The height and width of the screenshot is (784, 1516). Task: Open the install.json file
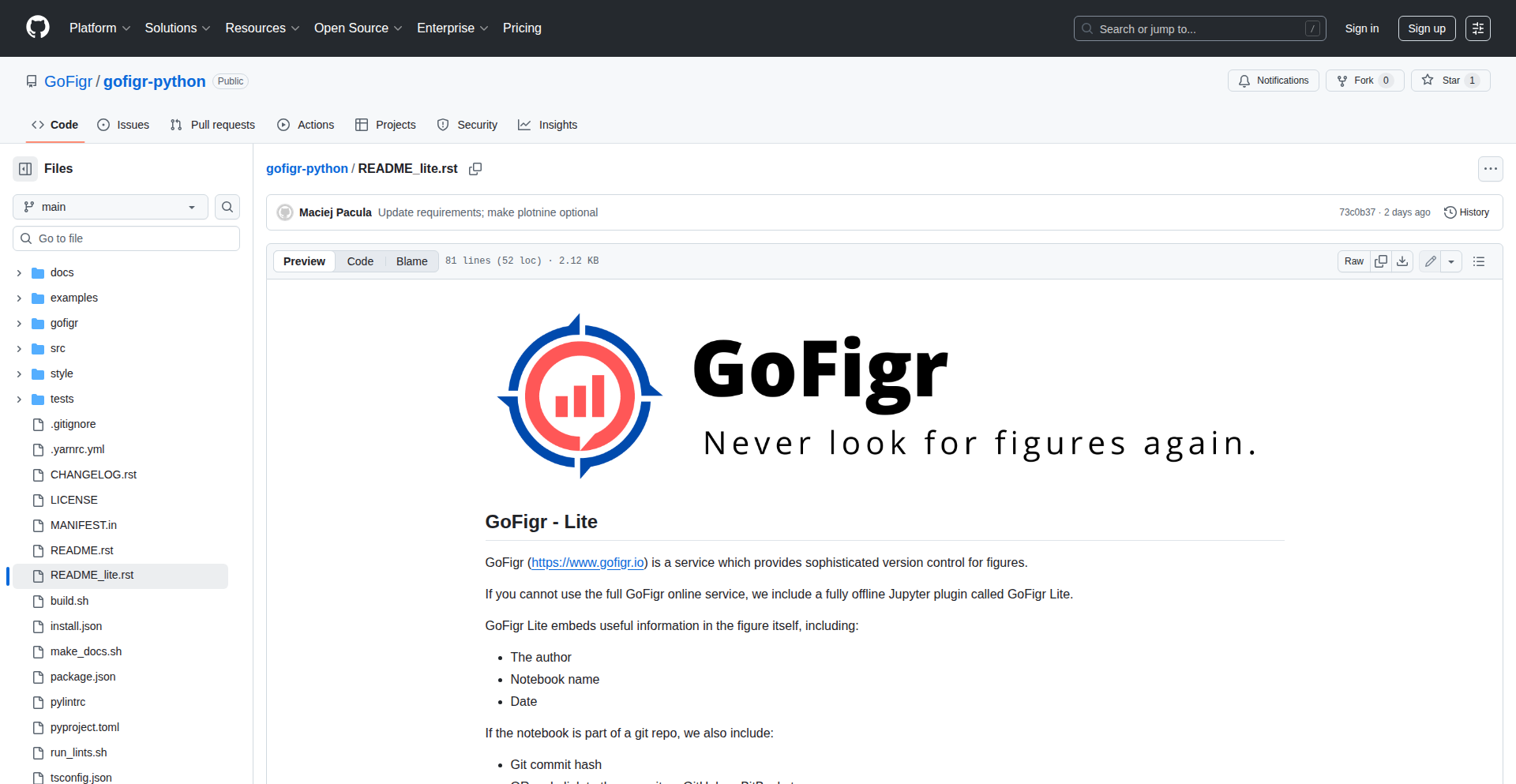[x=76, y=626]
